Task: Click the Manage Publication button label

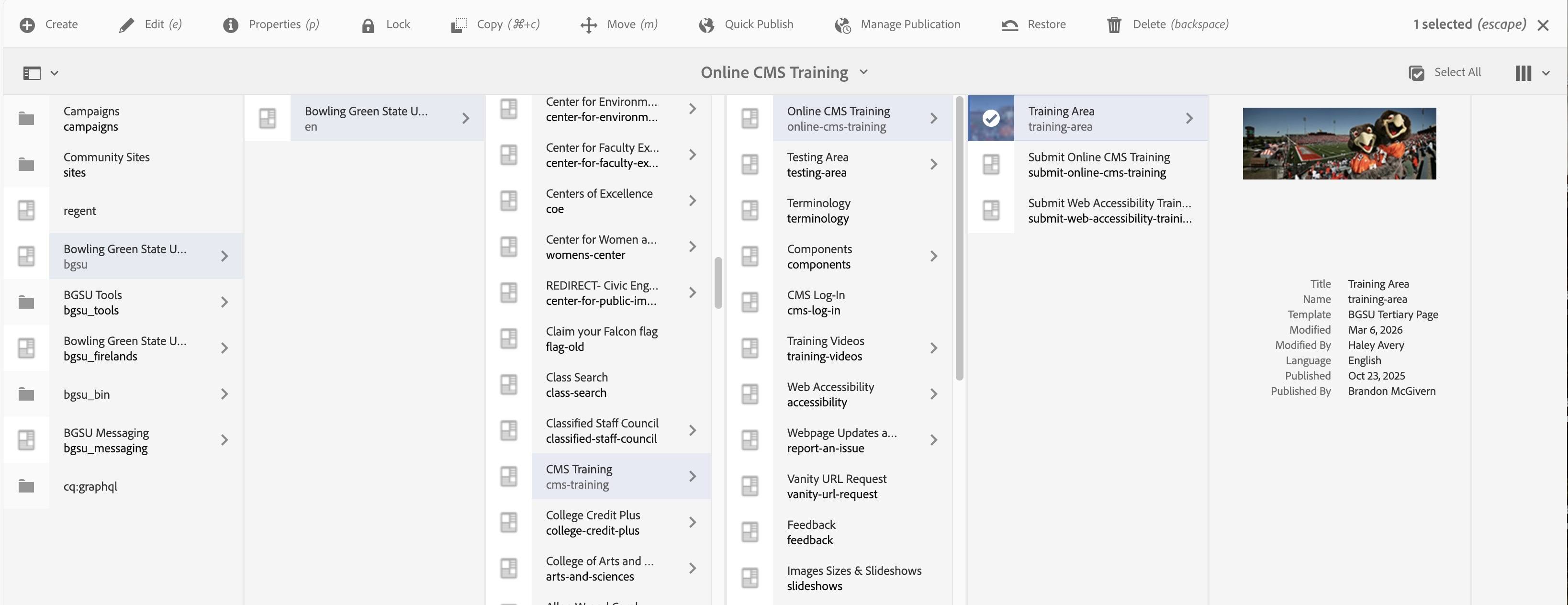Action: pos(910,24)
